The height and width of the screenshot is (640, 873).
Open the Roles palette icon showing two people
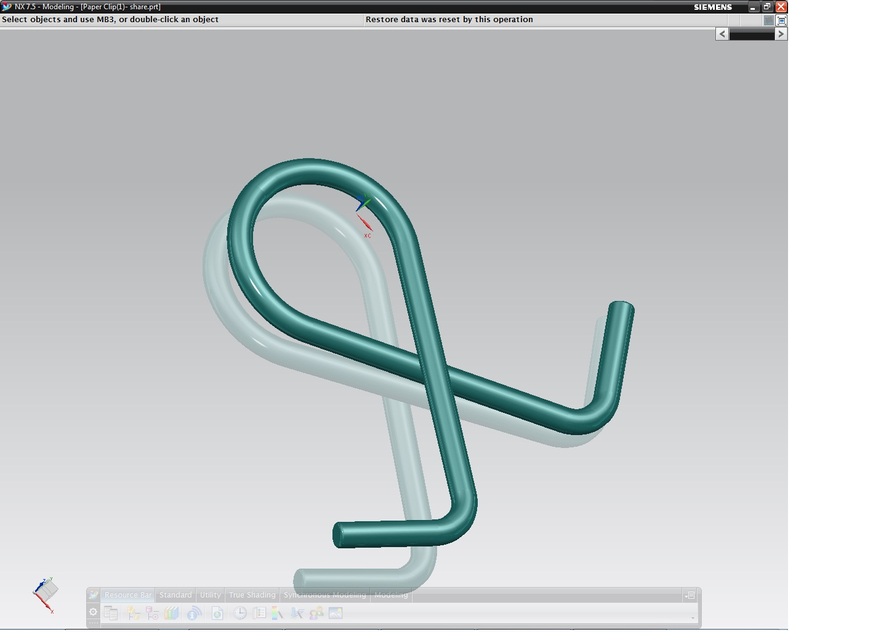[x=316, y=612]
